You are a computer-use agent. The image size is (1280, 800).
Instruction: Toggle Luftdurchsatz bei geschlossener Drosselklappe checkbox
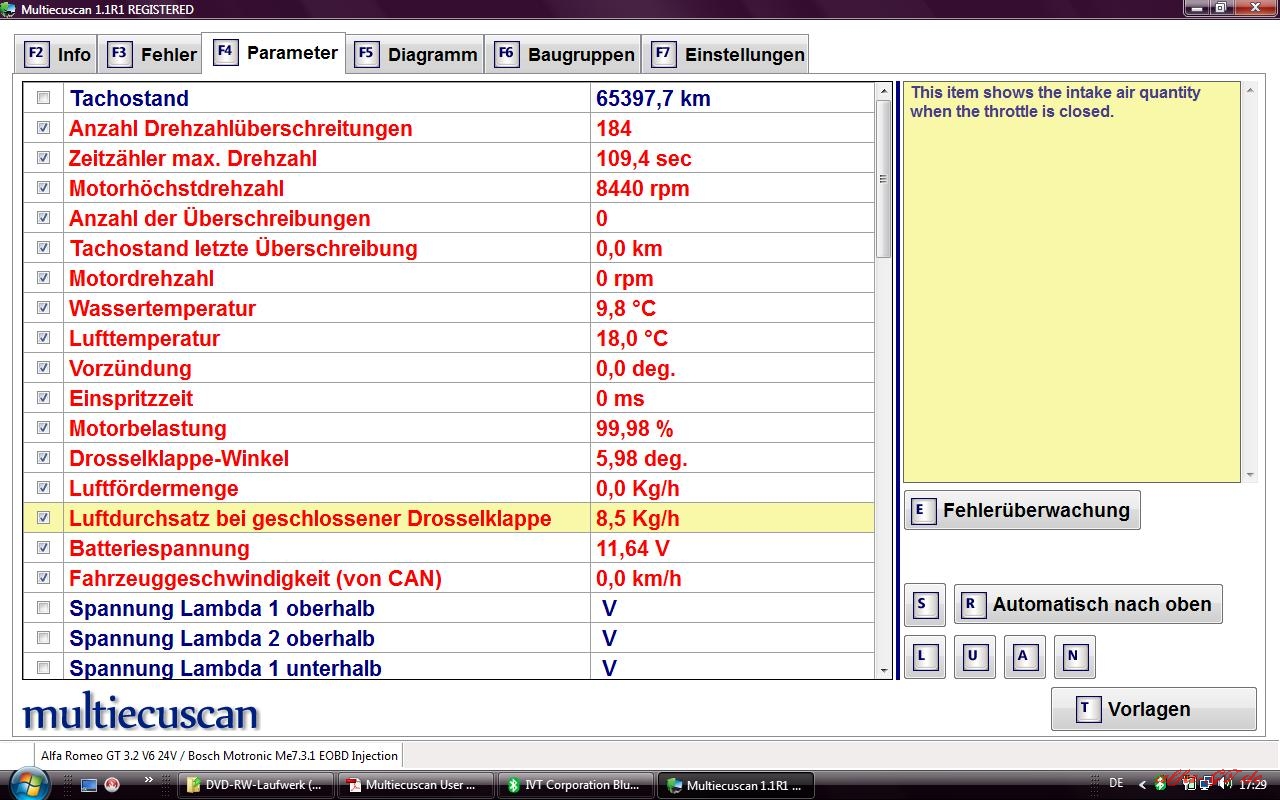[x=43, y=518]
